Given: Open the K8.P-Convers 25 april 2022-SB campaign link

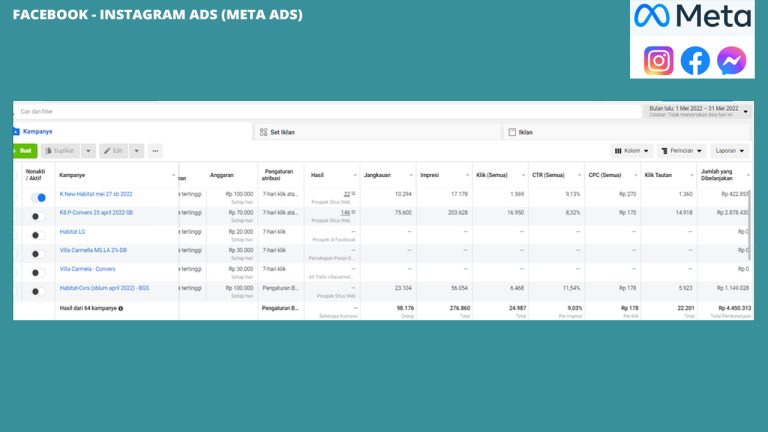Looking at the screenshot, I should (x=96, y=213).
